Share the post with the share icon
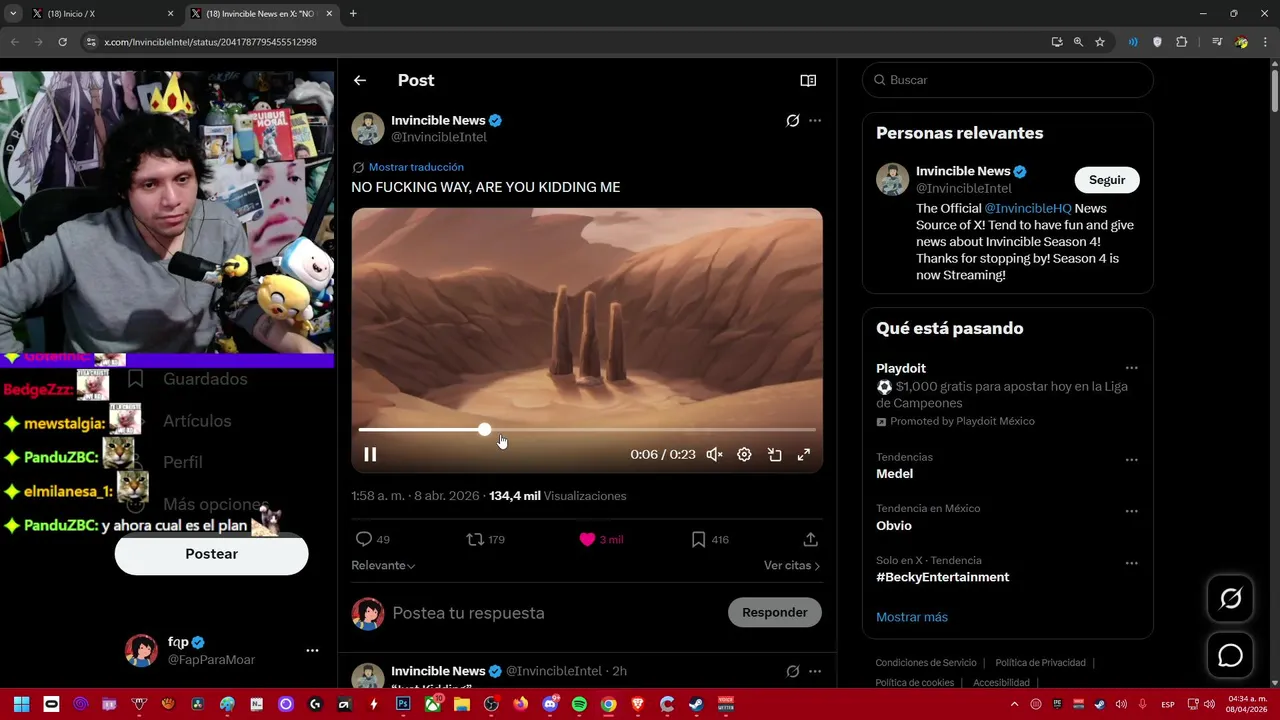 click(810, 539)
